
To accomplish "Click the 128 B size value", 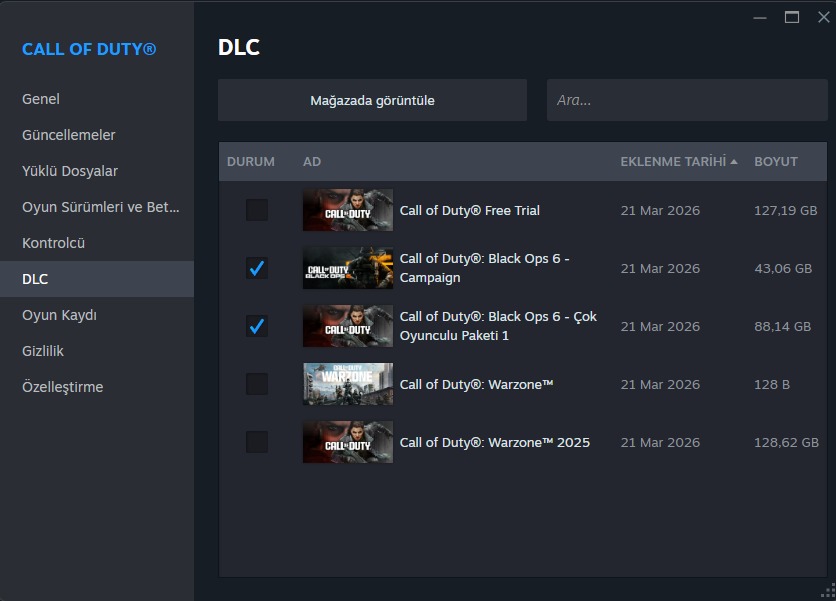I will point(772,384).
